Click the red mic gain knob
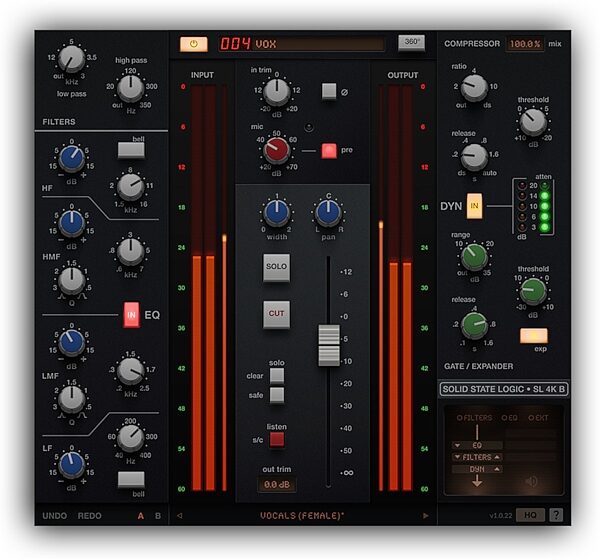Screen dimensions: 600x559 (x=277, y=150)
